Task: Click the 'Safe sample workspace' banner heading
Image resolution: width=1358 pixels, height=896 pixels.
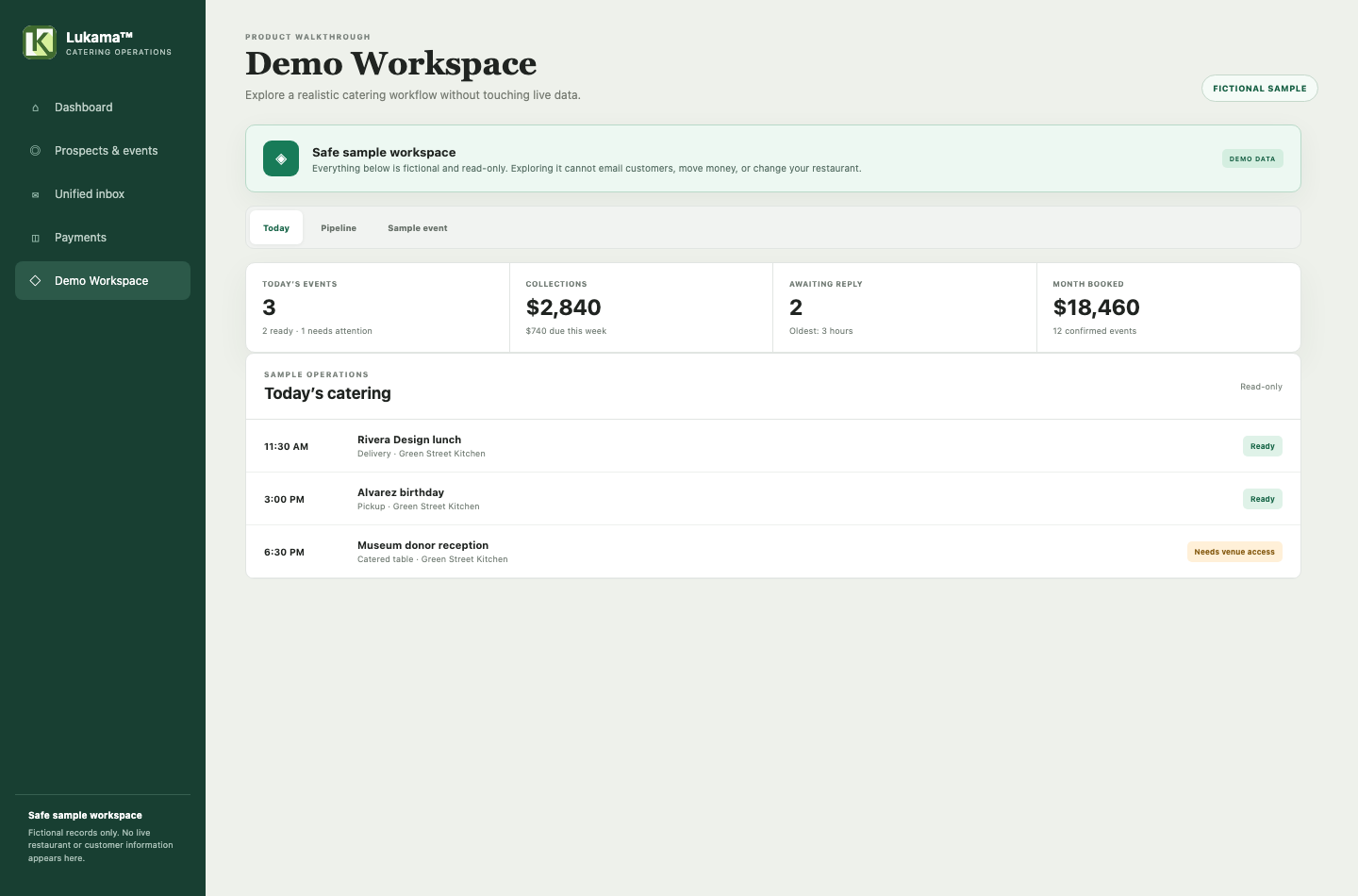Action: point(384,152)
